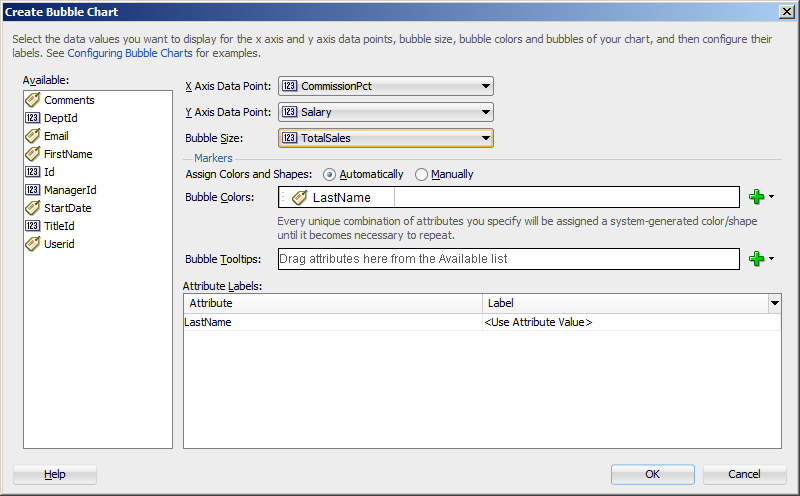The width and height of the screenshot is (800, 496).
Task: Select the LastName chip in Bubble Colors
Action: (x=337, y=197)
